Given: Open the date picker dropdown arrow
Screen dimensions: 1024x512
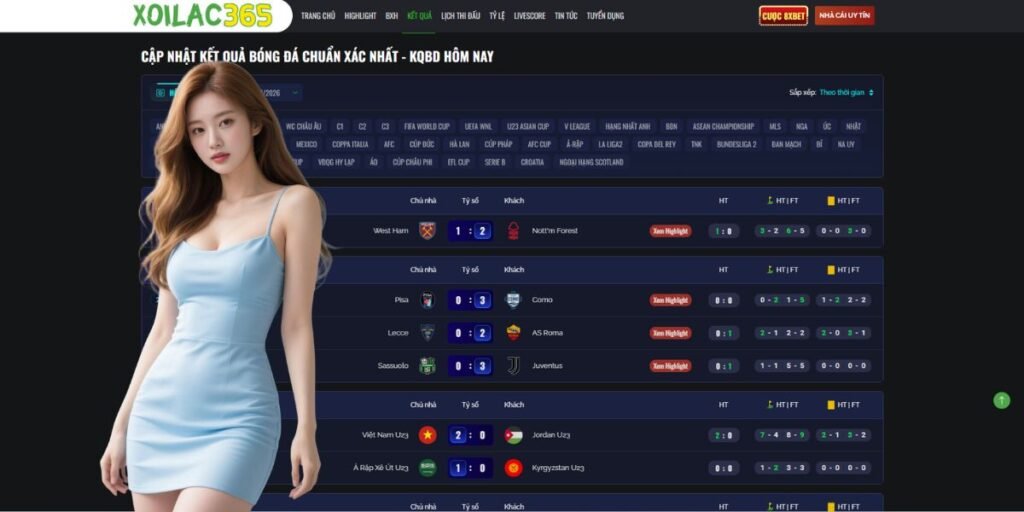Looking at the screenshot, I should pyautogui.click(x=295, y=93).
